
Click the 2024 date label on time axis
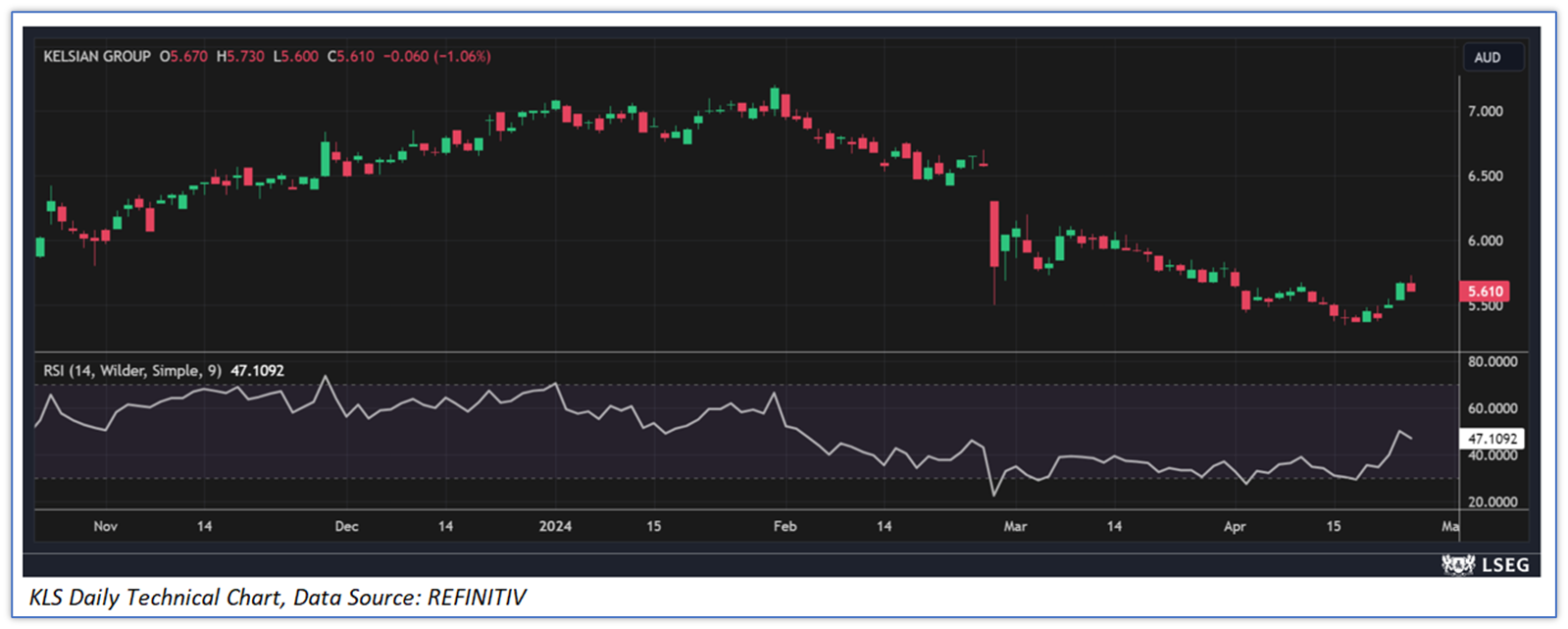coord(555,526)
